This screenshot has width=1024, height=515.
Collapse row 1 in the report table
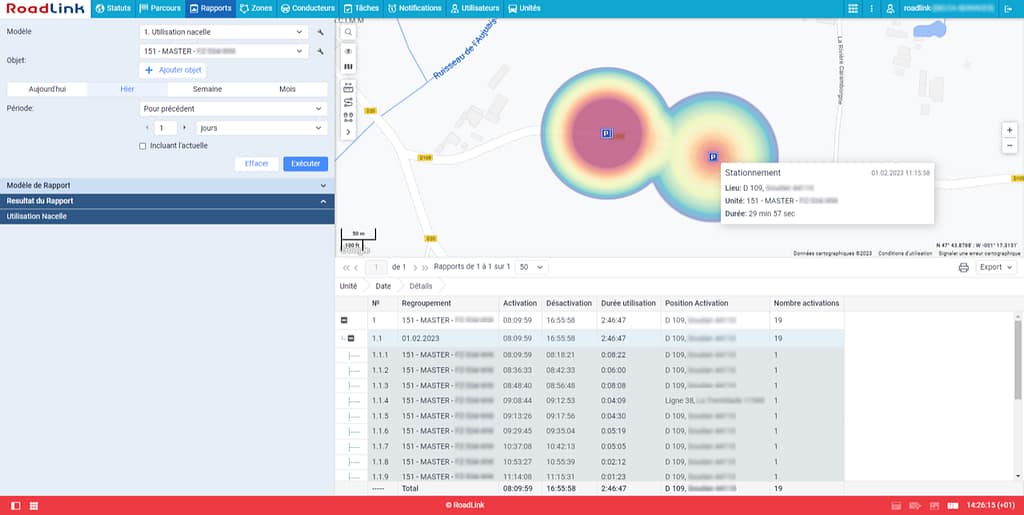click(x=344, y=321)
